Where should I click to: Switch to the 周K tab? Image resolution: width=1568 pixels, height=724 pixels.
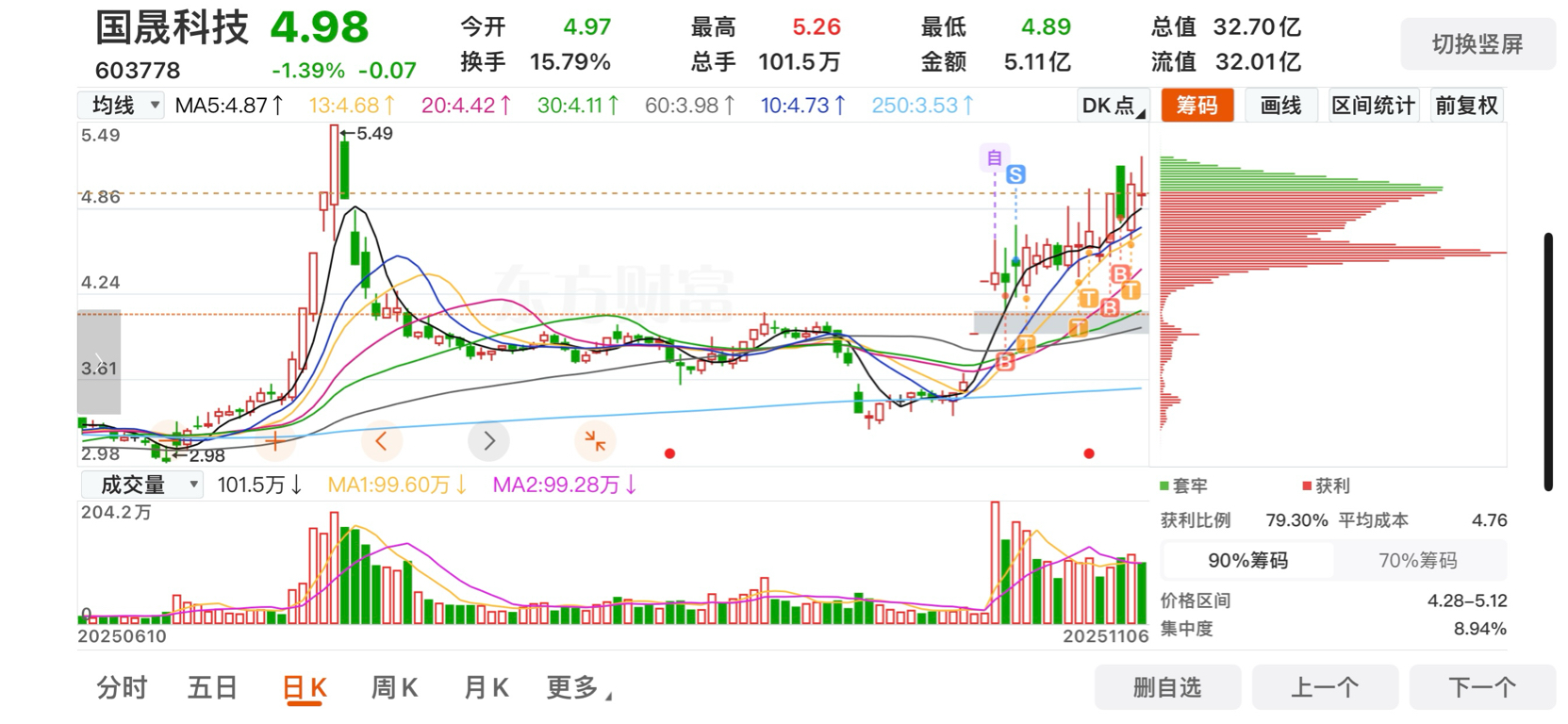(x=394, y=688)
